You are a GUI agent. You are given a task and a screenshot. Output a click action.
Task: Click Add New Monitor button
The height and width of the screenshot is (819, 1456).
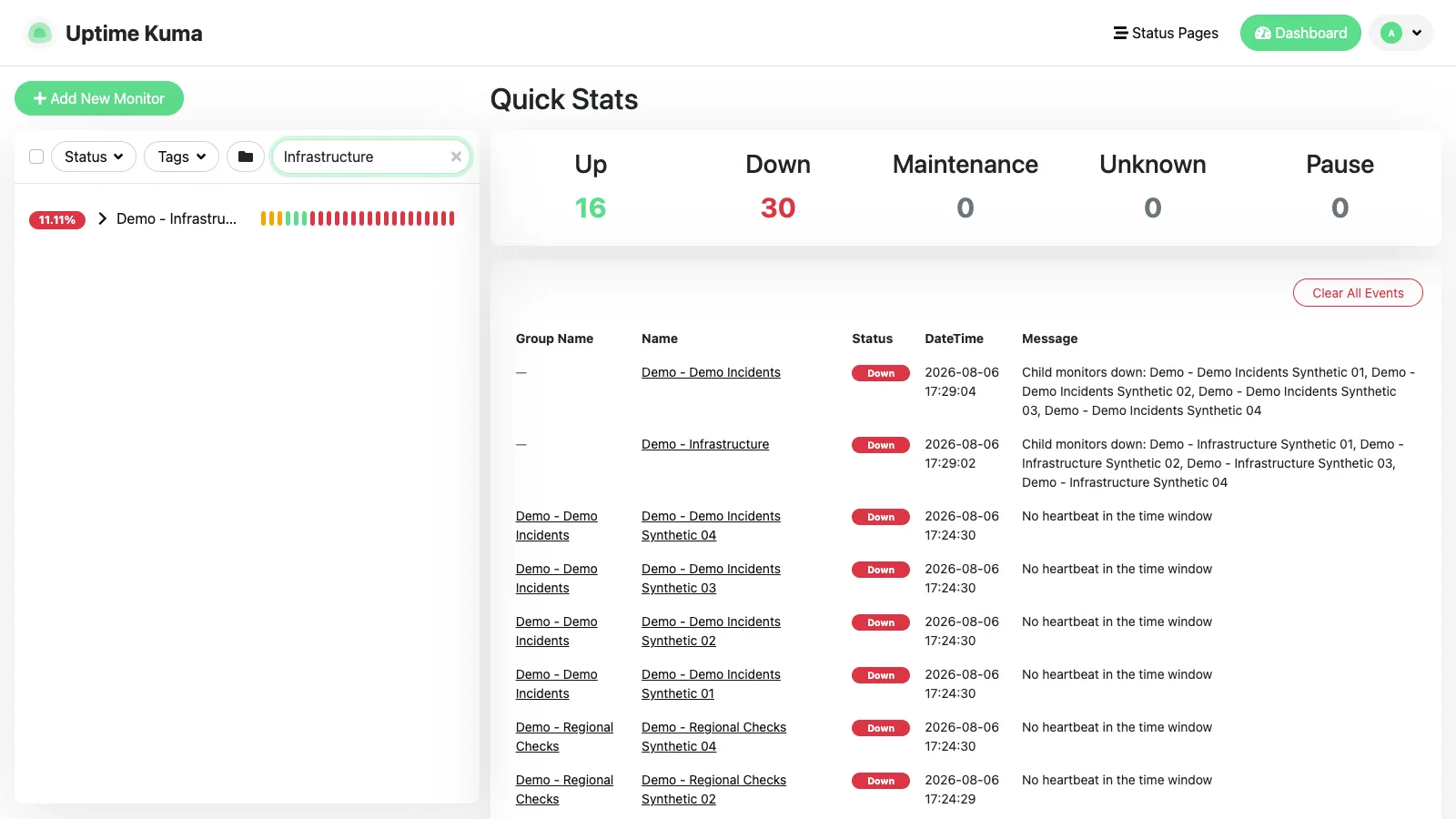[99, 98]
